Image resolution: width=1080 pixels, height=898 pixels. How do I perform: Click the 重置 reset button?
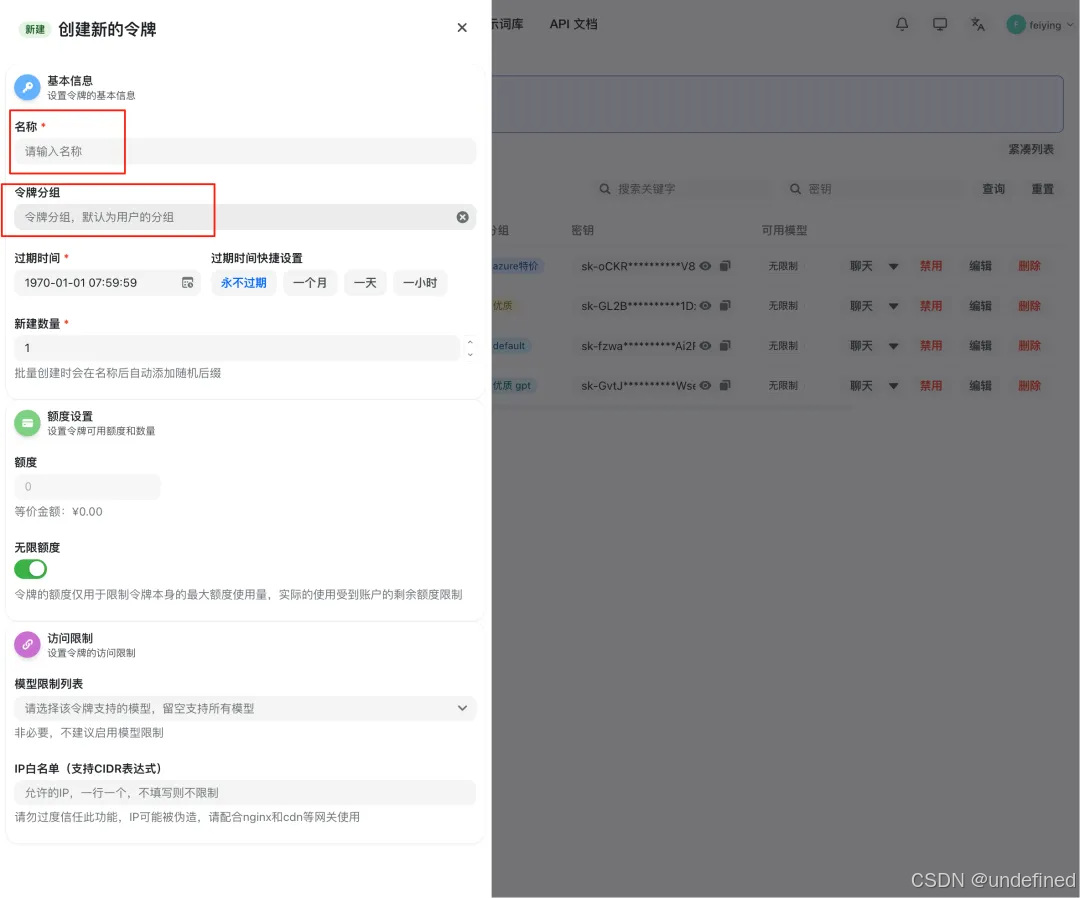[x=1042, y=189]
